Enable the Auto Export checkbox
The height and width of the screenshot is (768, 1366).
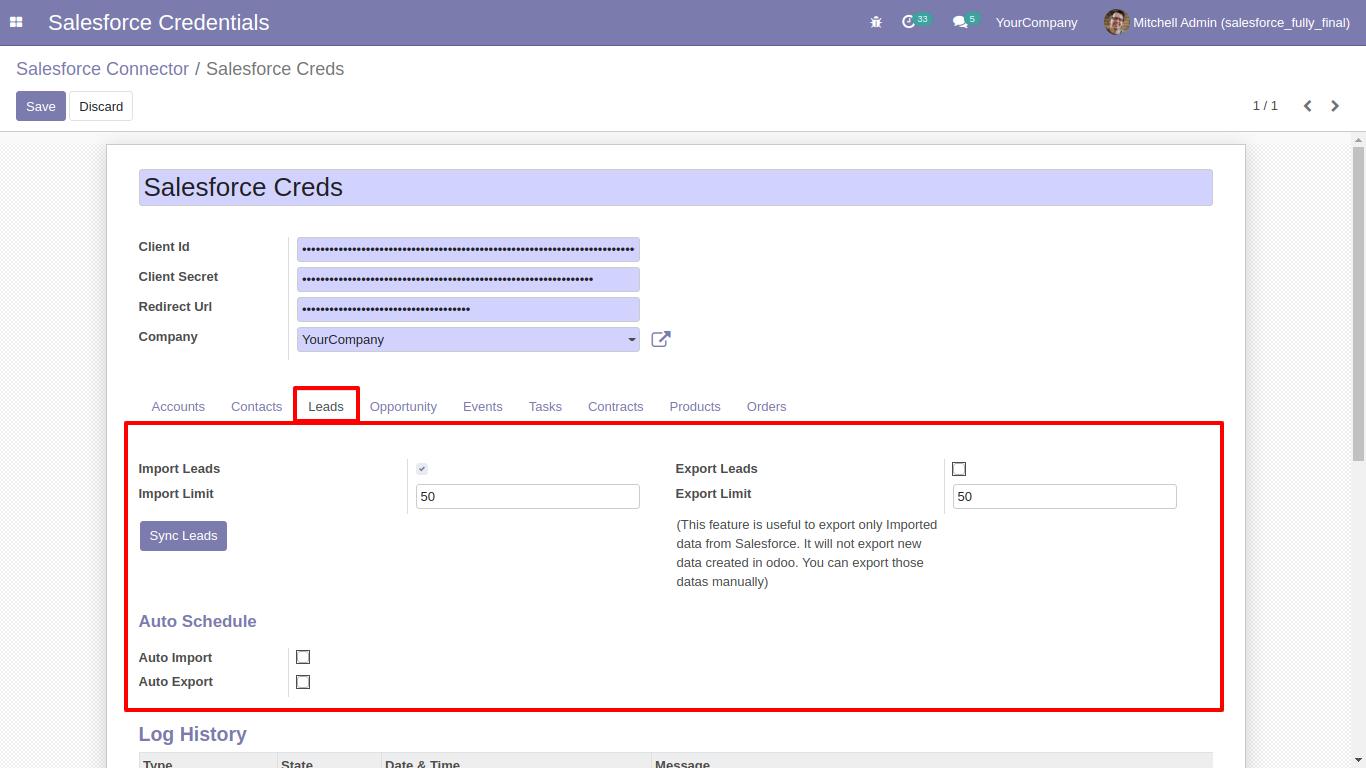pyautogui.click(x=303, y=682)
